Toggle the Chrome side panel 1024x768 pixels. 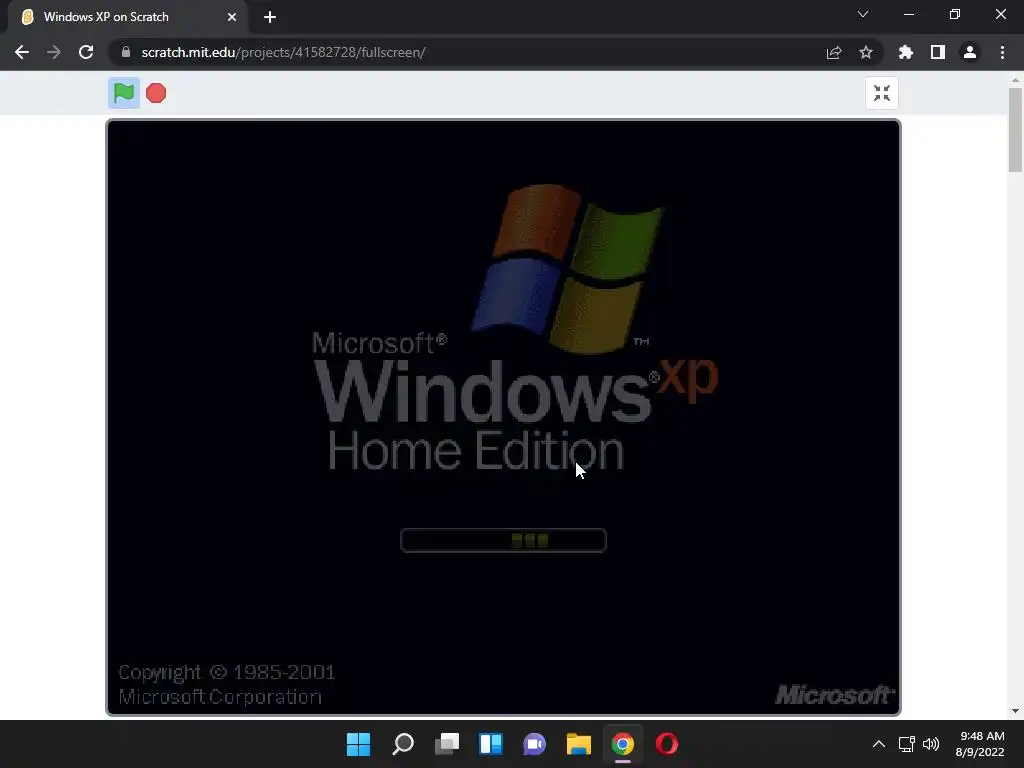938,52
